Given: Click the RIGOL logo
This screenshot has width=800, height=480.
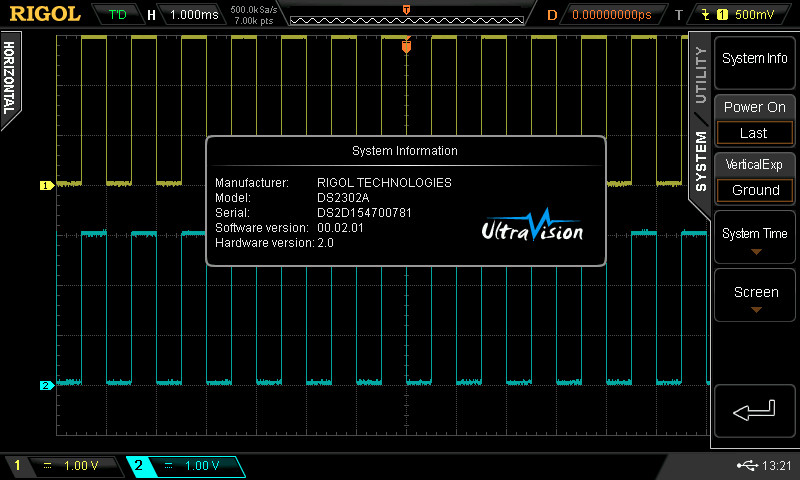Looking at the screenshot, I should coord(45,14).
